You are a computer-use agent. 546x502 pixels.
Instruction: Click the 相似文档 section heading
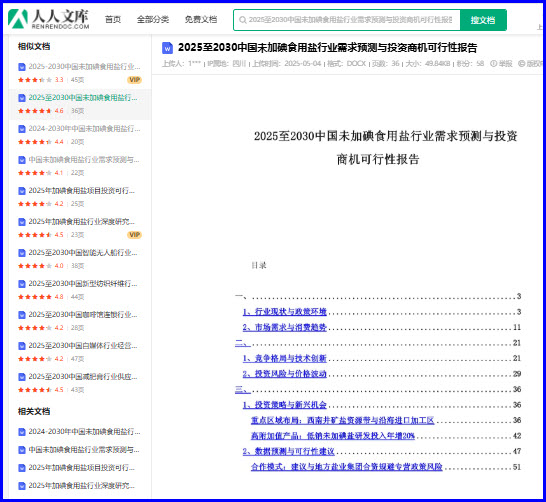[34, 46]
